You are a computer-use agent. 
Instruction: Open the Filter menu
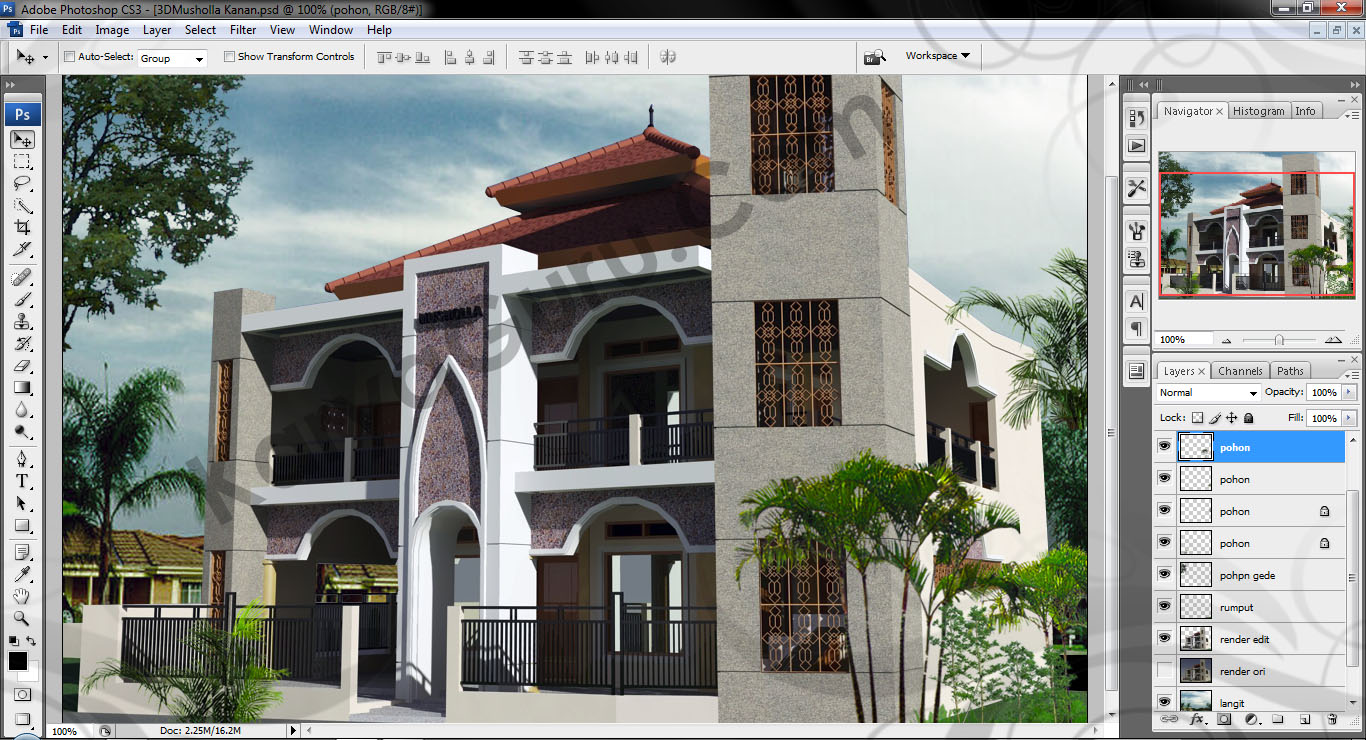click(243, 30)
